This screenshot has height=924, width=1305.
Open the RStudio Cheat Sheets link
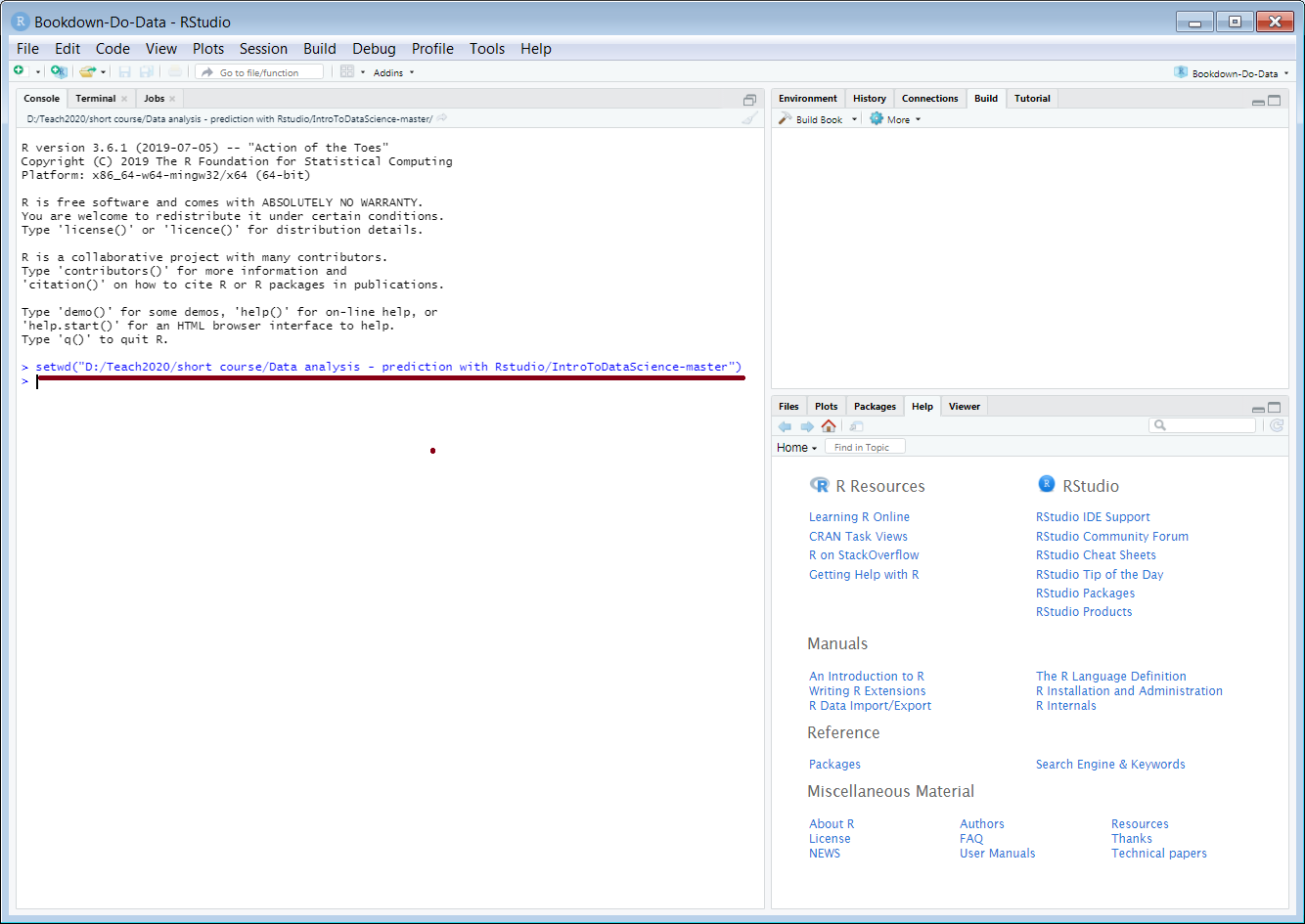1096,555
